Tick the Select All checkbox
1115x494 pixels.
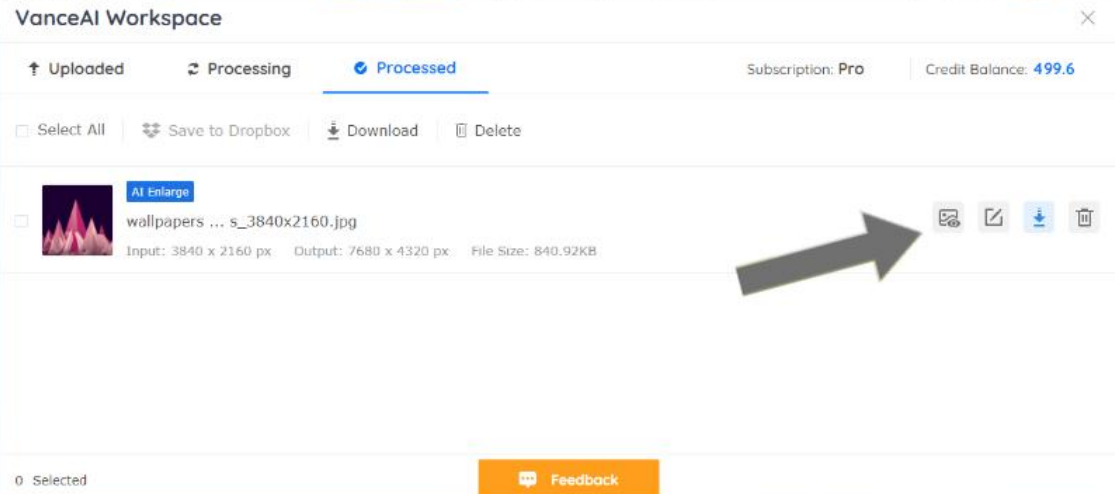coord(22,131)
